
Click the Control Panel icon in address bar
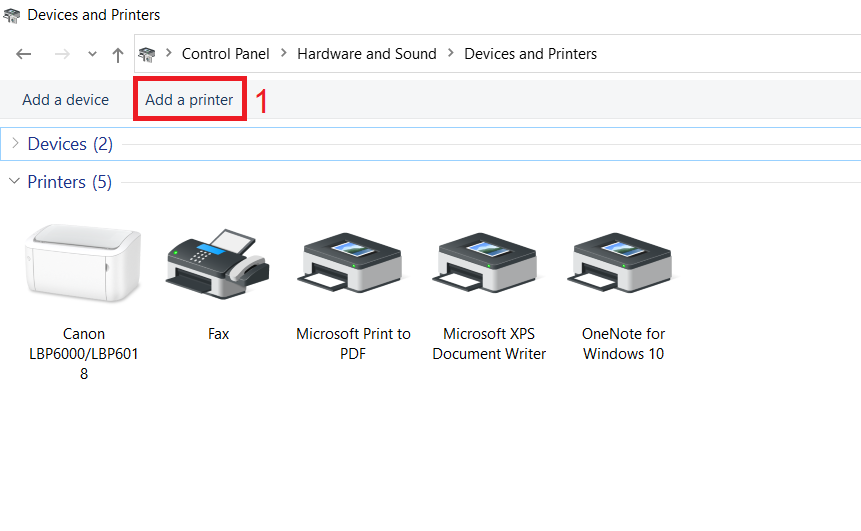[x=147, y=54]
